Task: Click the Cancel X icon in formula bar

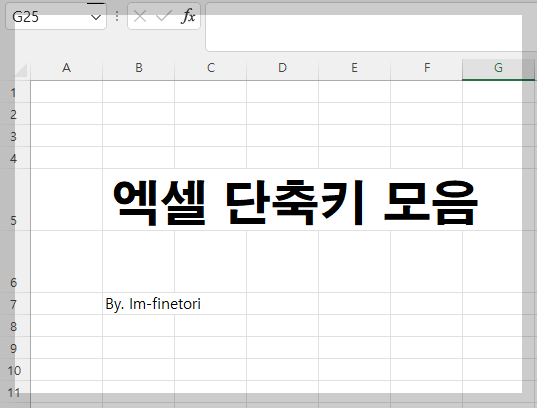Action: 140,16
